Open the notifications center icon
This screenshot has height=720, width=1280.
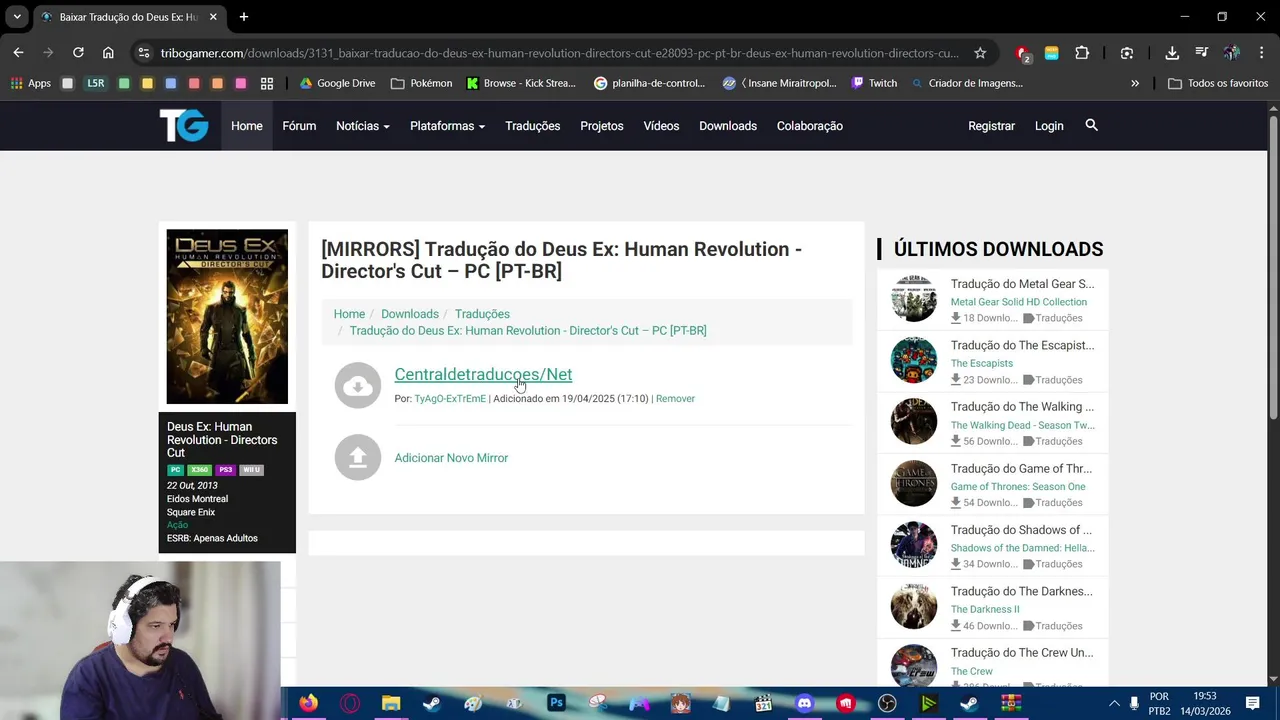tap(1252, 704)
